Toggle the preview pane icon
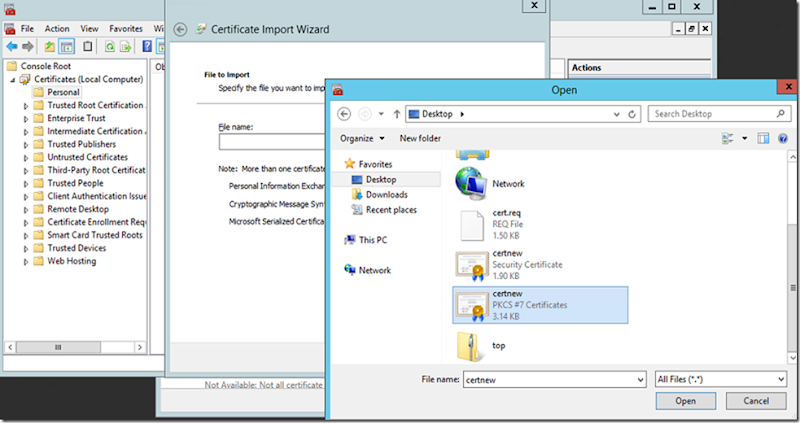The width and height of the screenshot is (800, 423). pos(762,138)
